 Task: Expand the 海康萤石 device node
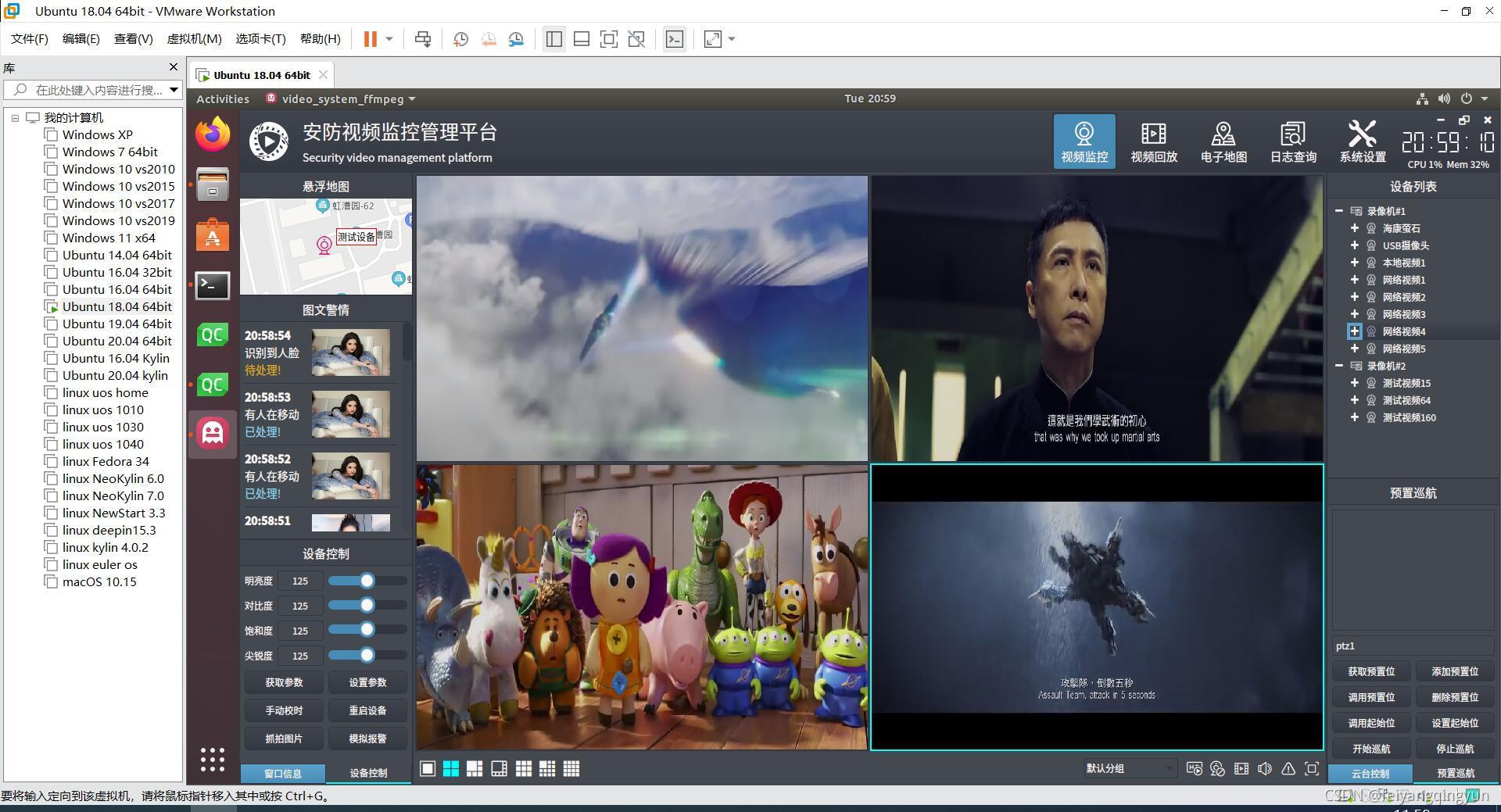click(1355, 228)
